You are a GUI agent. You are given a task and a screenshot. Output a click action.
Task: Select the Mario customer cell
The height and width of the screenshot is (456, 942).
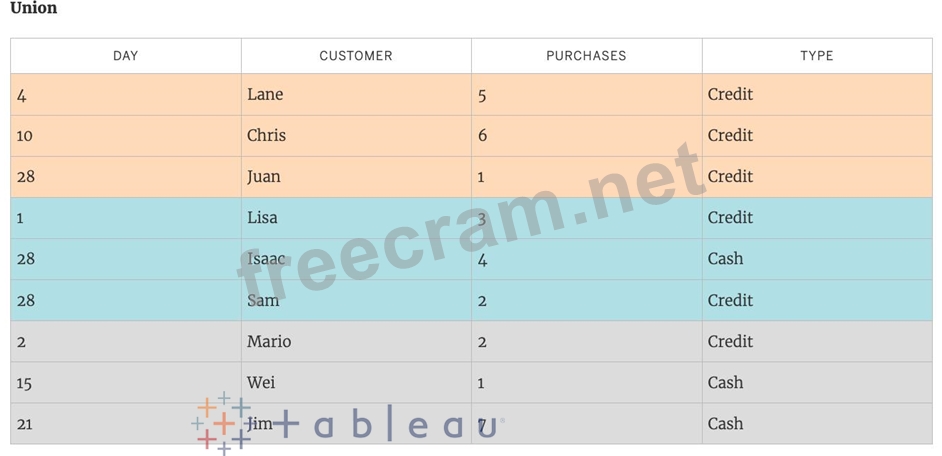pyautogui.click(x=269, y=342)
